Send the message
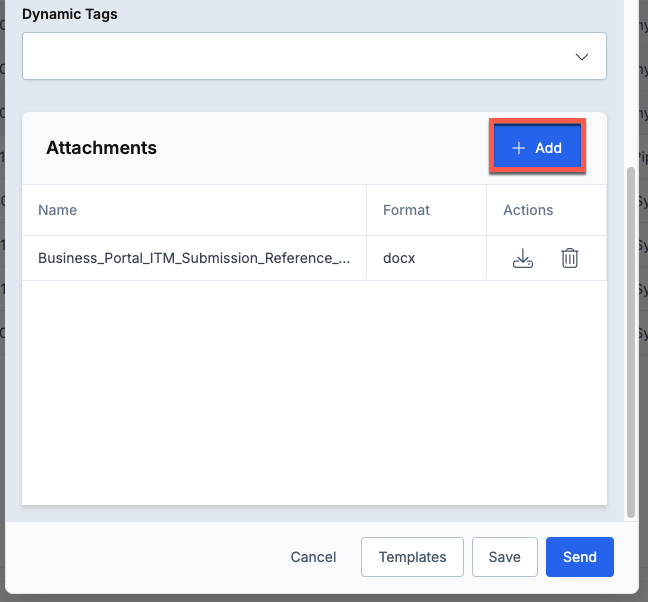Viewport: 648px width, 602px height. pos(580,557)
